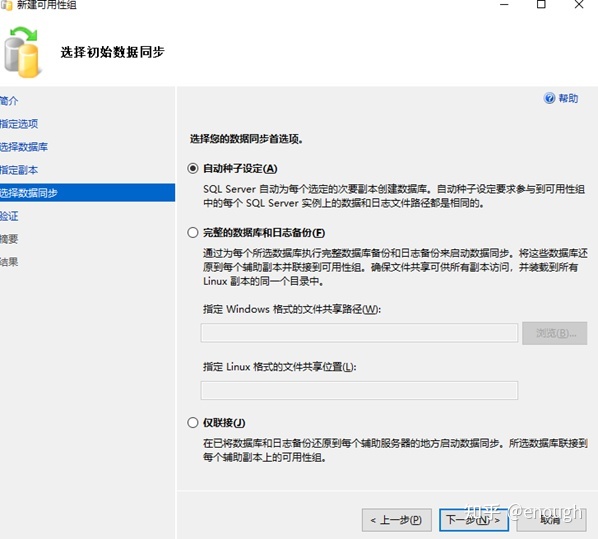The width and height of the screenshot is (598, 539).
Task: Click the 取消 cancel button
Action: click(x=551, y=520)
